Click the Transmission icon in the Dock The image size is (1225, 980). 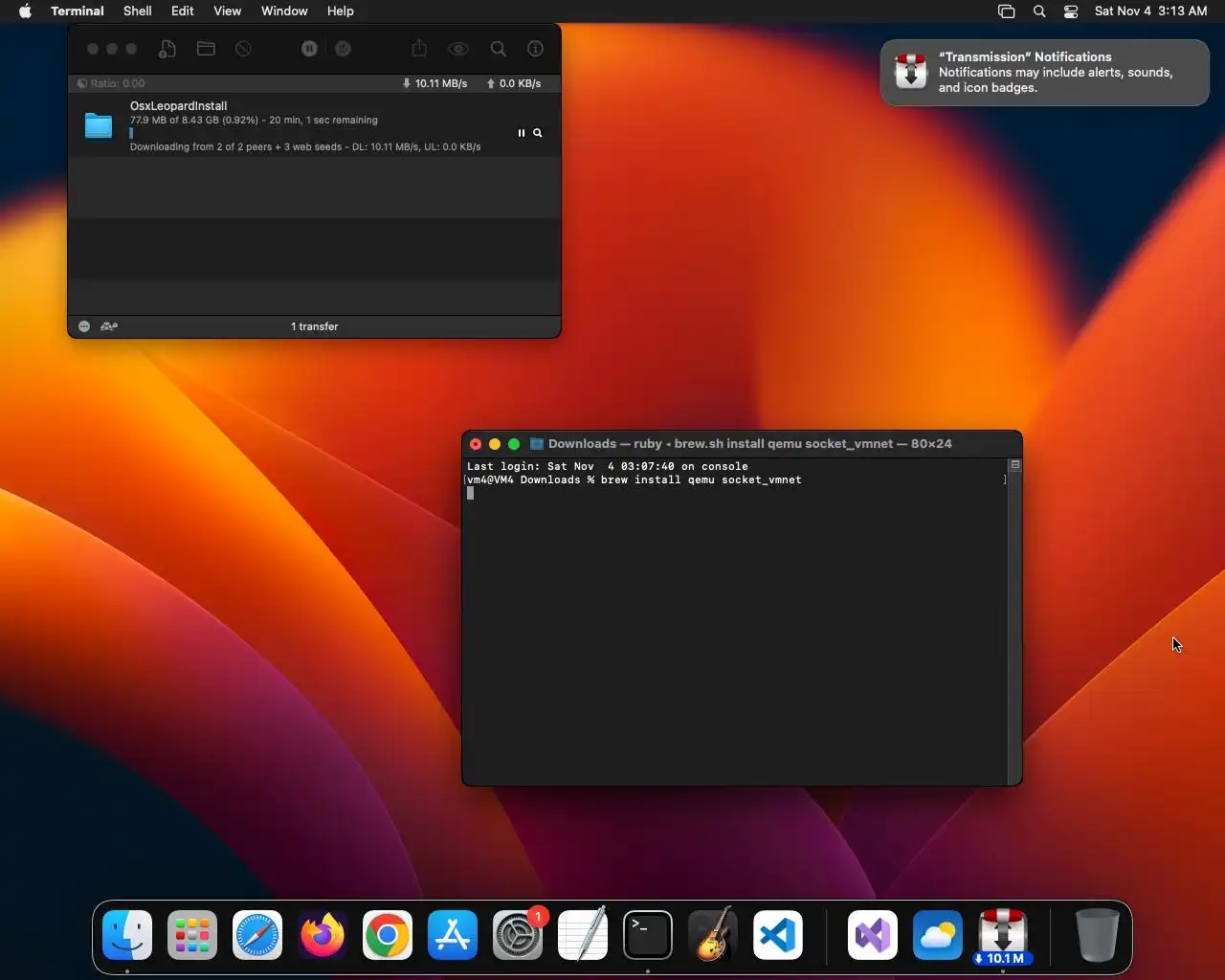pyautogui.click(x=1003, y=935)
